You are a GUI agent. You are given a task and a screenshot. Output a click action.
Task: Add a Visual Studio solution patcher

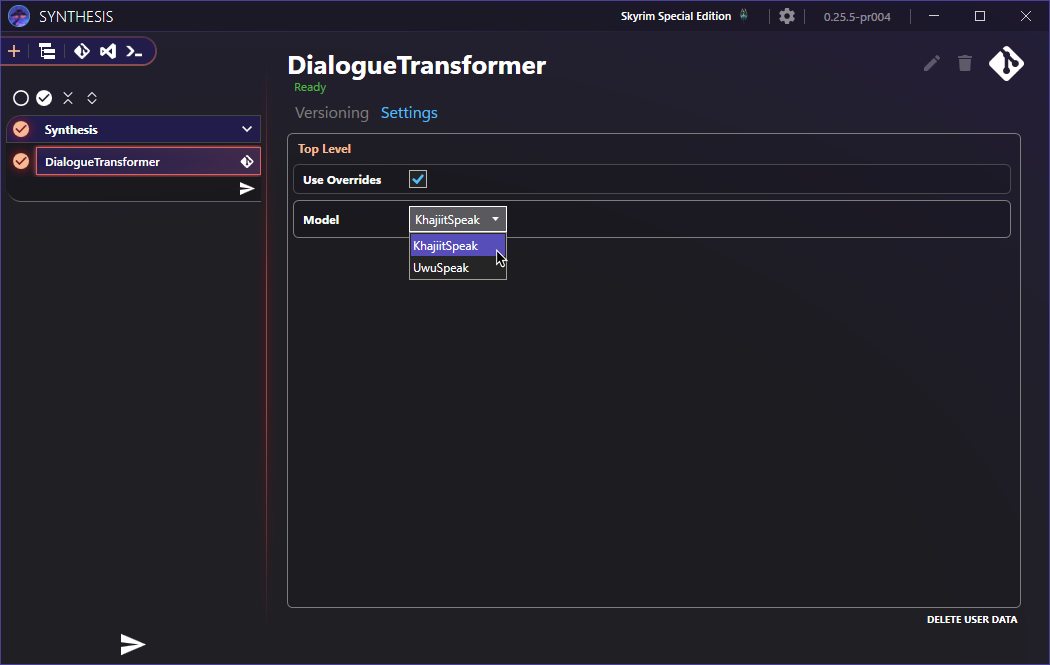pos(108,52)
